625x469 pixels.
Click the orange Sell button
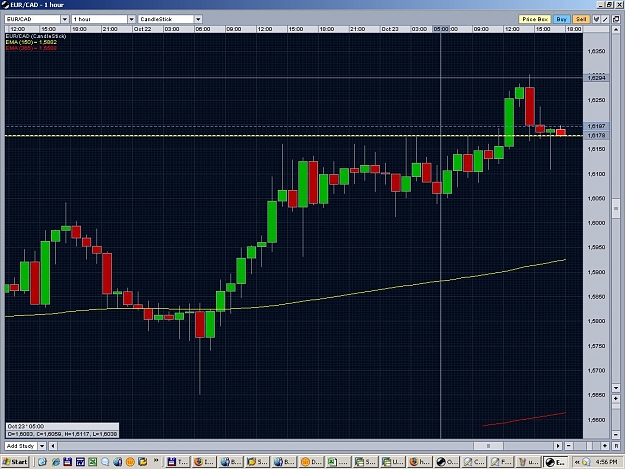581,19
